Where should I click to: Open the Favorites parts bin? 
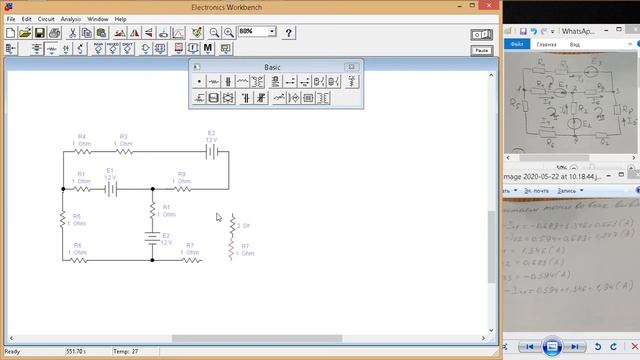coord(11,49)
